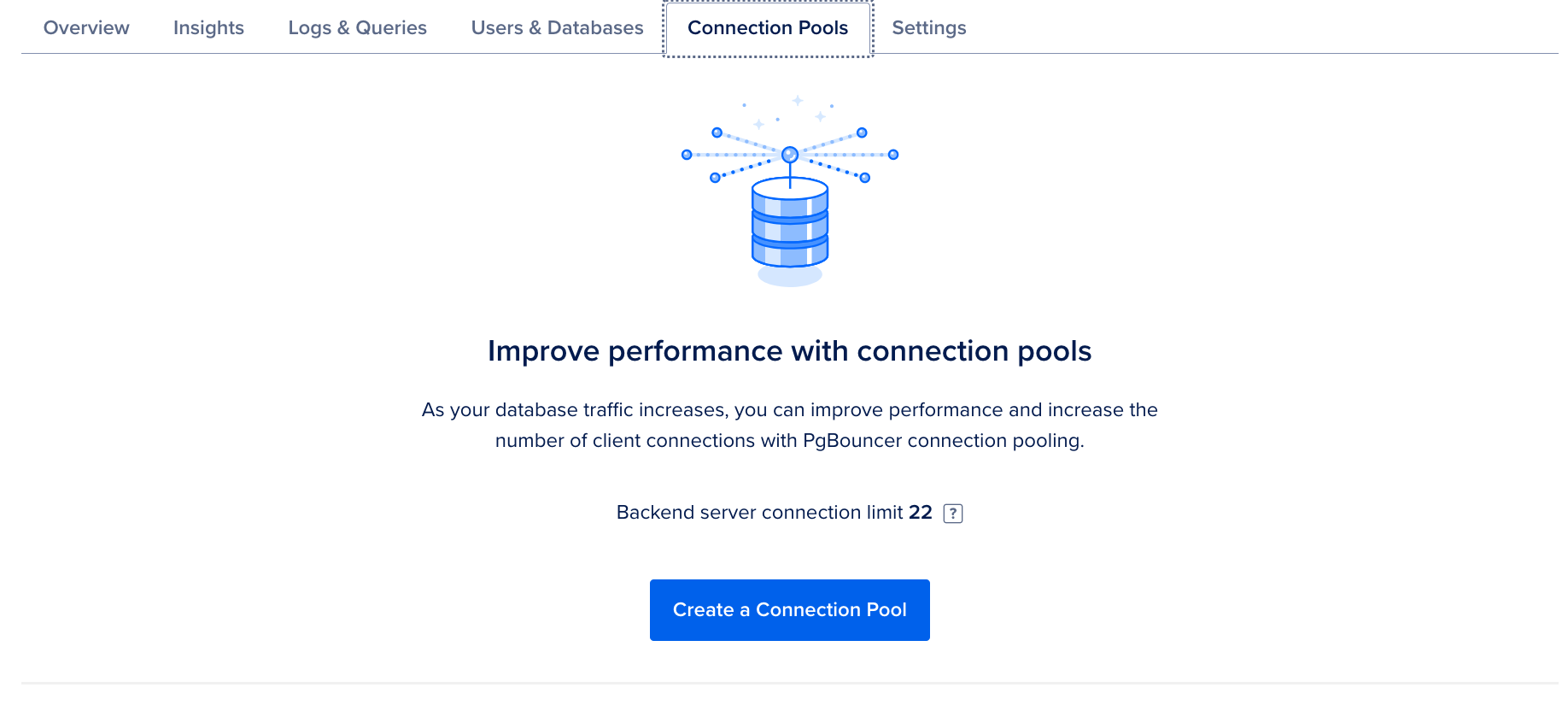Click the central hub node above database
The height and width of the screenshot is (711, 1568).
(x=790, y=155)
